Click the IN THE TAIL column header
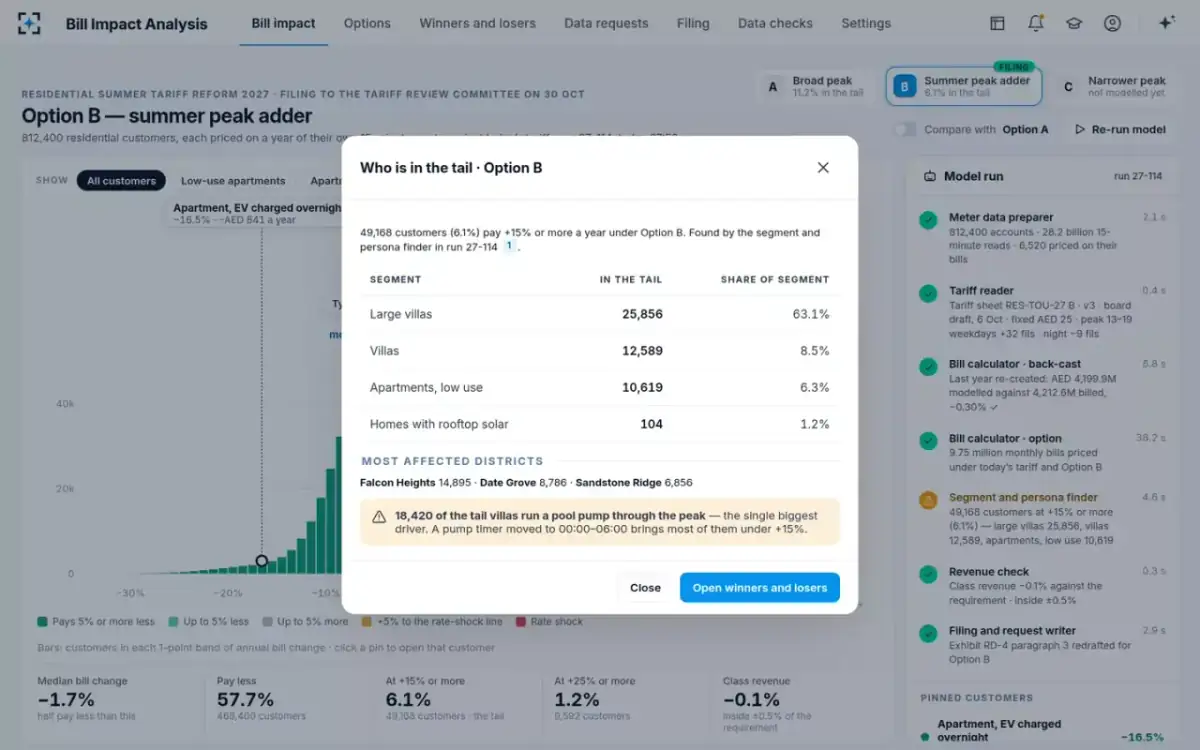1200x750 pixels. [631, 280]
